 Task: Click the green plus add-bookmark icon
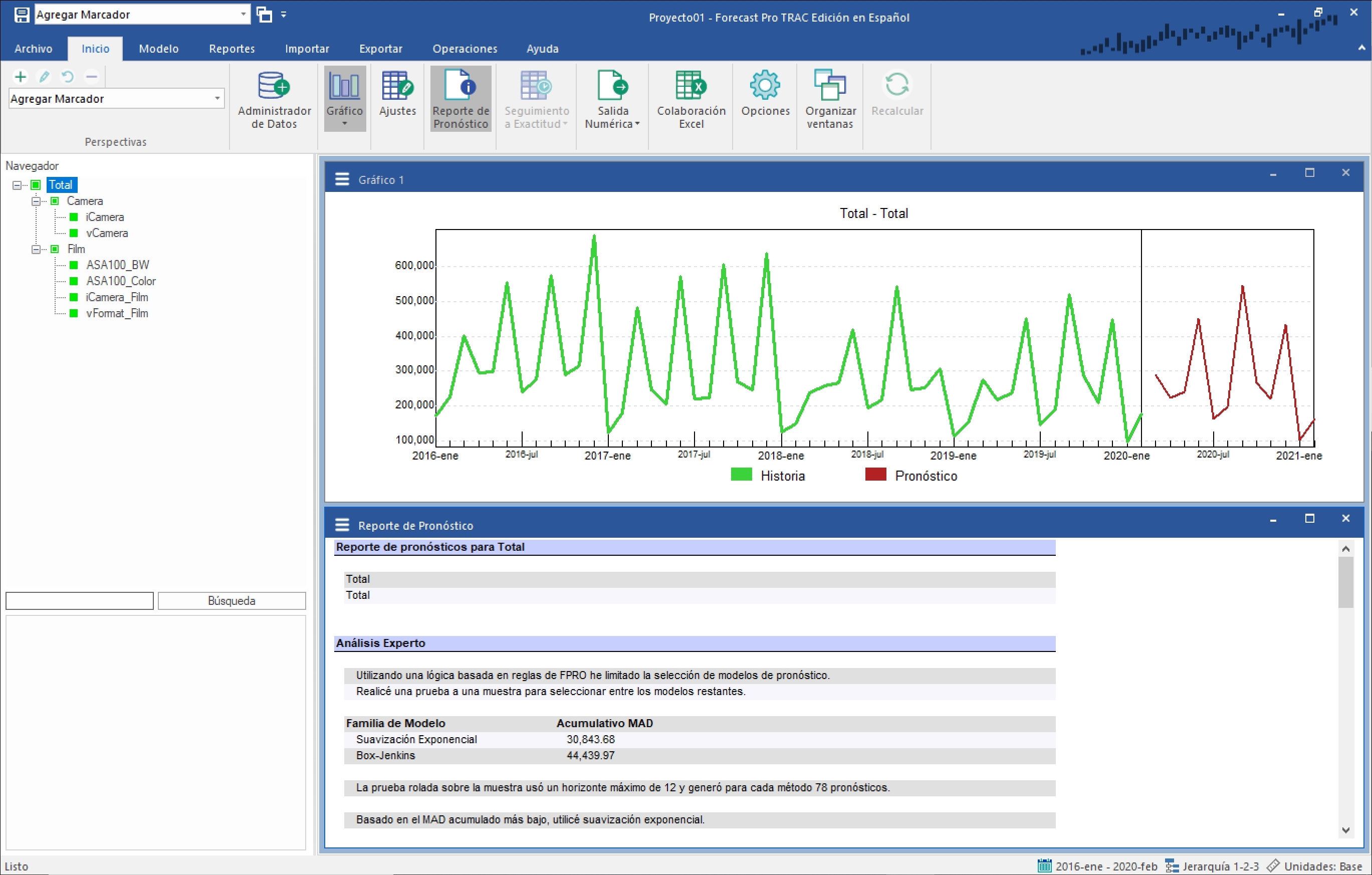click(21, 76)
